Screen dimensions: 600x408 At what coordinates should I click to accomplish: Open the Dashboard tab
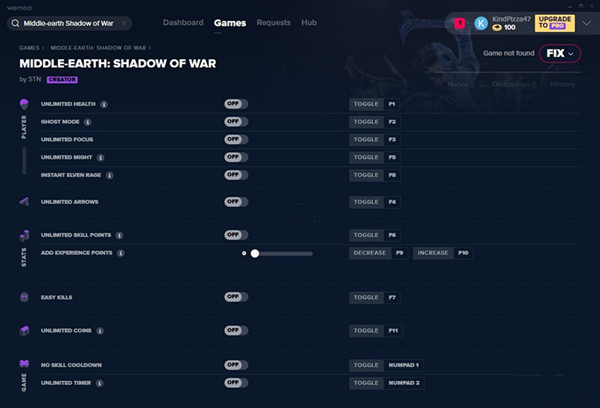[x=183, y=23]
